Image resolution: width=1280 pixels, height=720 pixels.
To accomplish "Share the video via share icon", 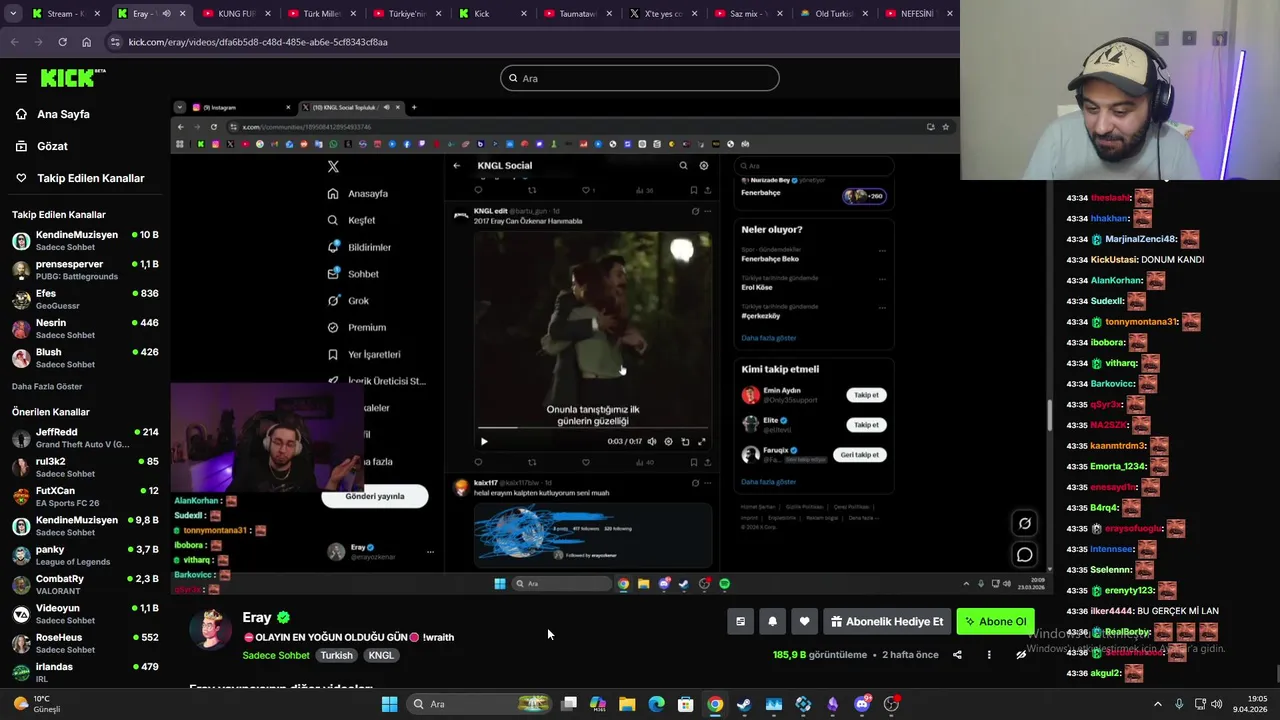I will pos(957,655).
